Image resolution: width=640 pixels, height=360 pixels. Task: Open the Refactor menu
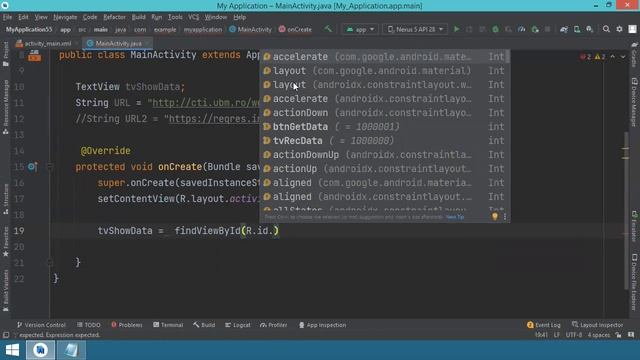[x=114, y=17]
